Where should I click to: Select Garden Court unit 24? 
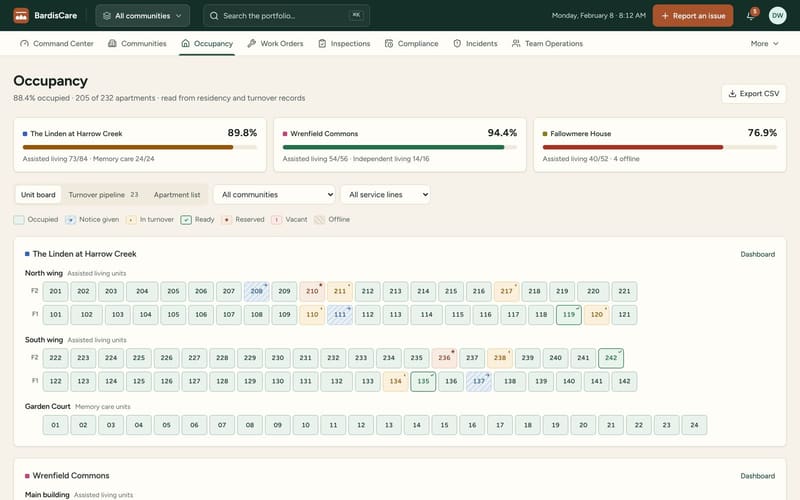(694, 425)
